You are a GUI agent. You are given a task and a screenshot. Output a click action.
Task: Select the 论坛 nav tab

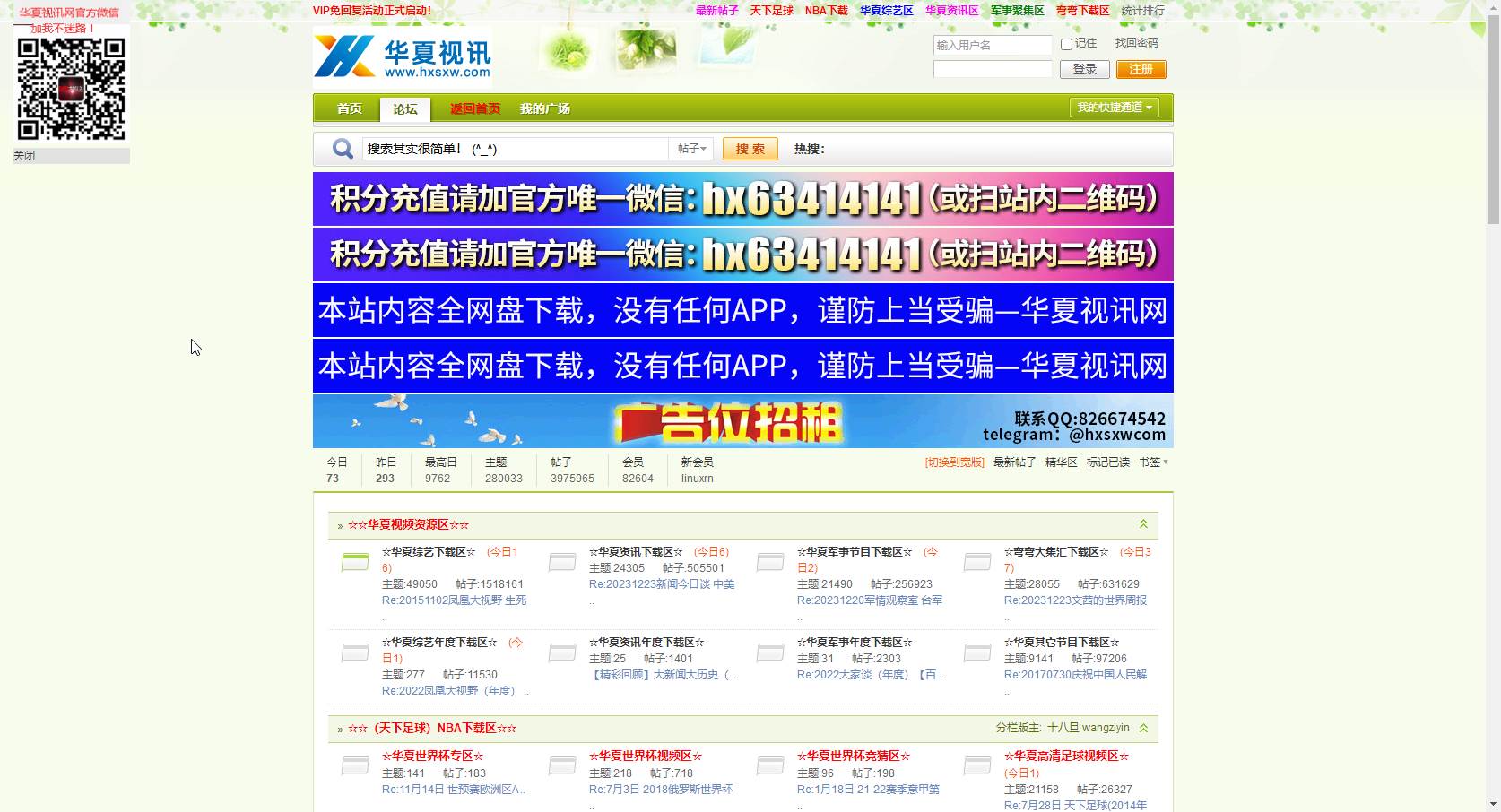(405, 109)
